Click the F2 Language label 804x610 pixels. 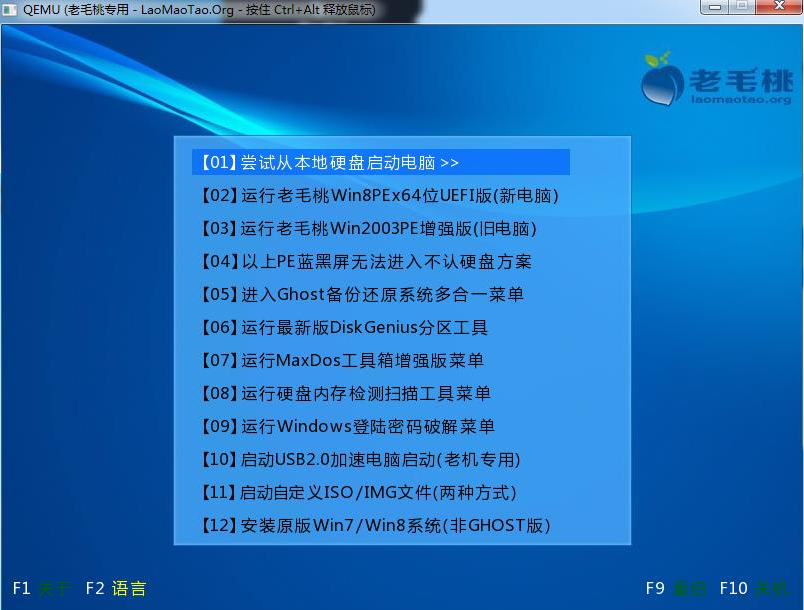pyautogui.click(x=116, y=588)
